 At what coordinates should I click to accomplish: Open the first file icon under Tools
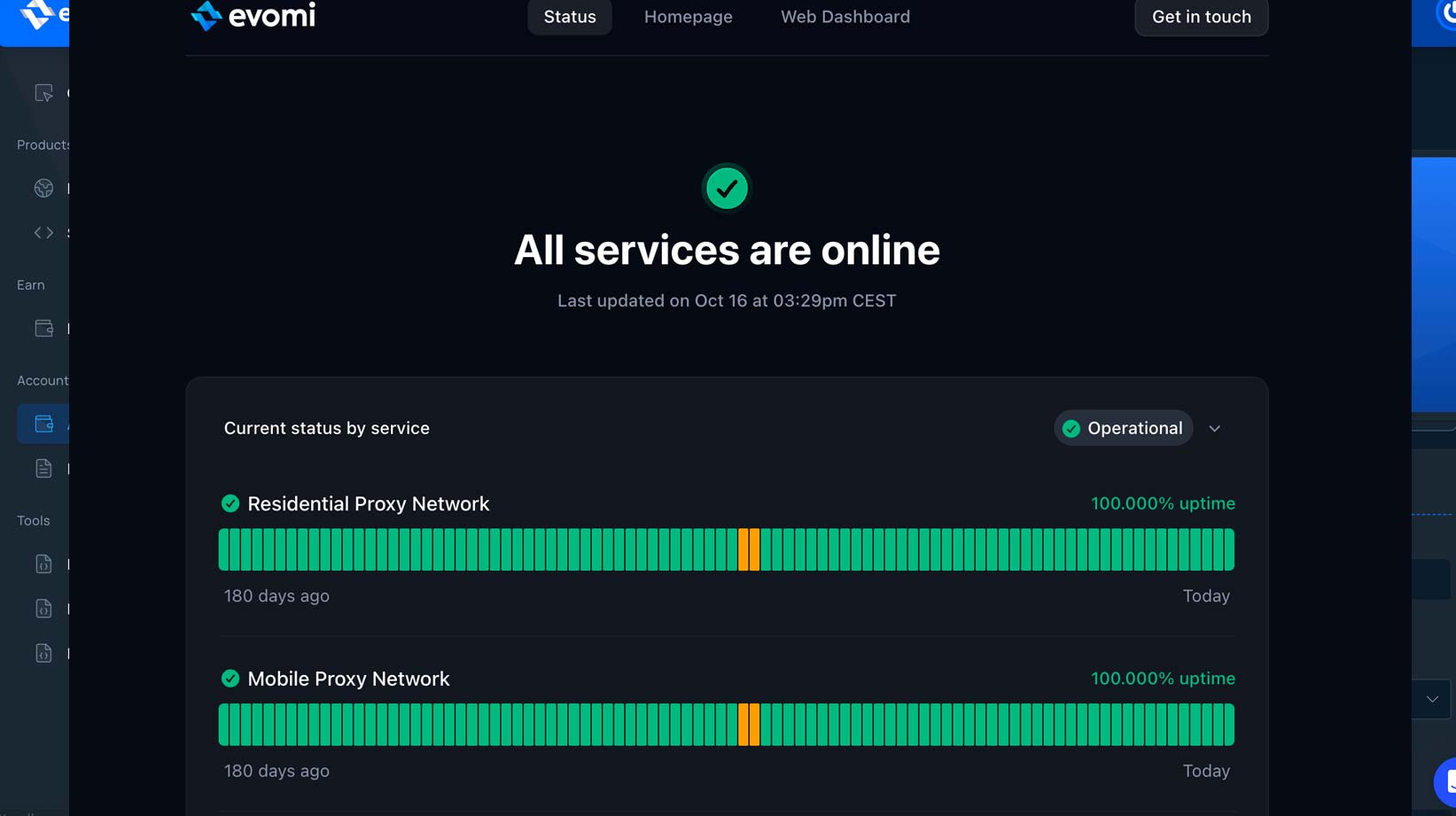click(x=43, y=564)
